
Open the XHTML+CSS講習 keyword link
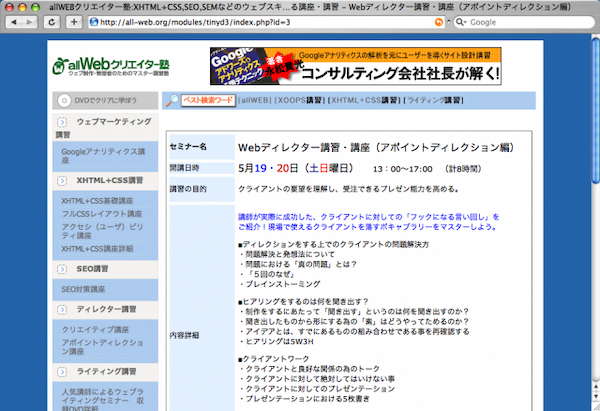[x=364, y=100]
